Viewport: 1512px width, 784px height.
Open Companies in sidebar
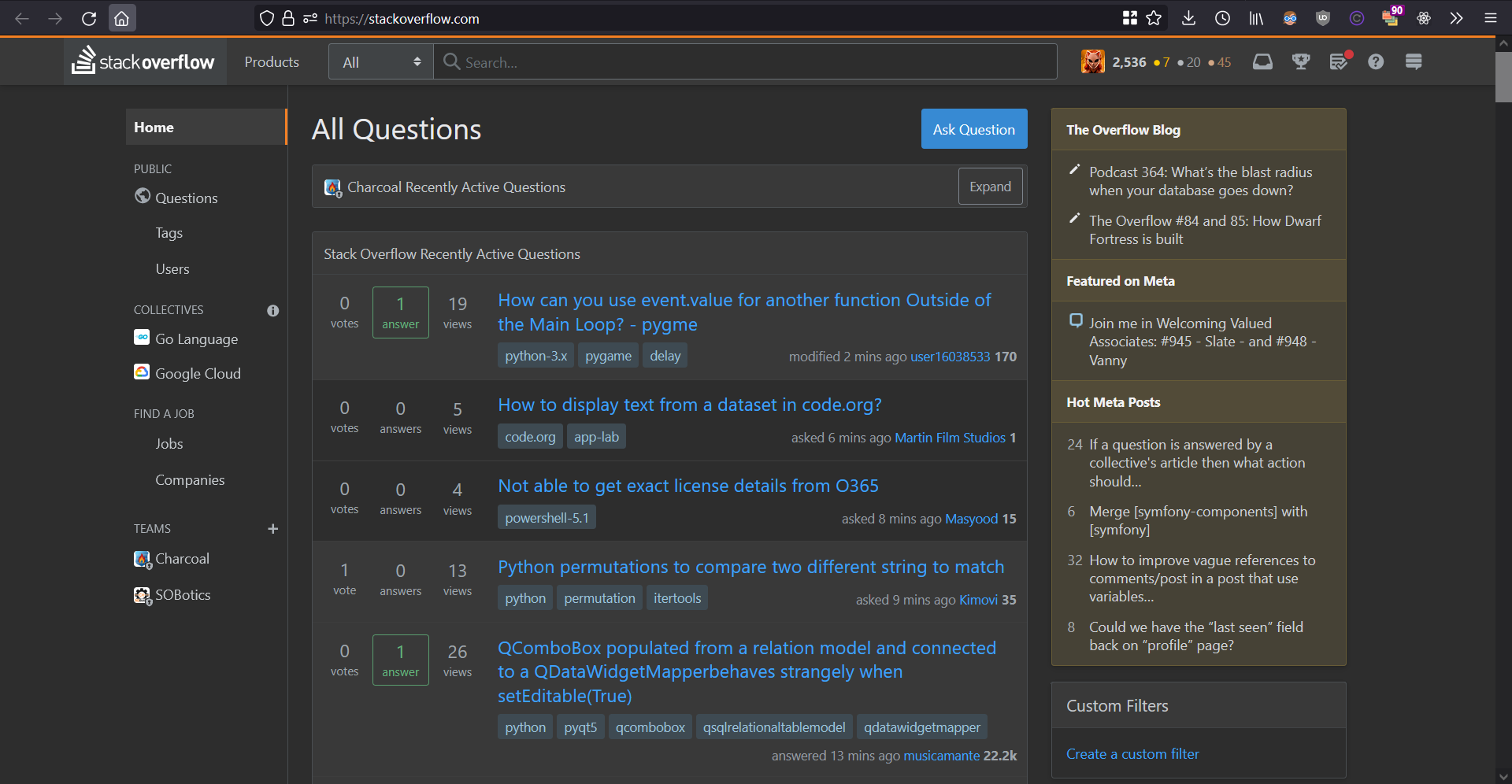click(x=190, y=480)
